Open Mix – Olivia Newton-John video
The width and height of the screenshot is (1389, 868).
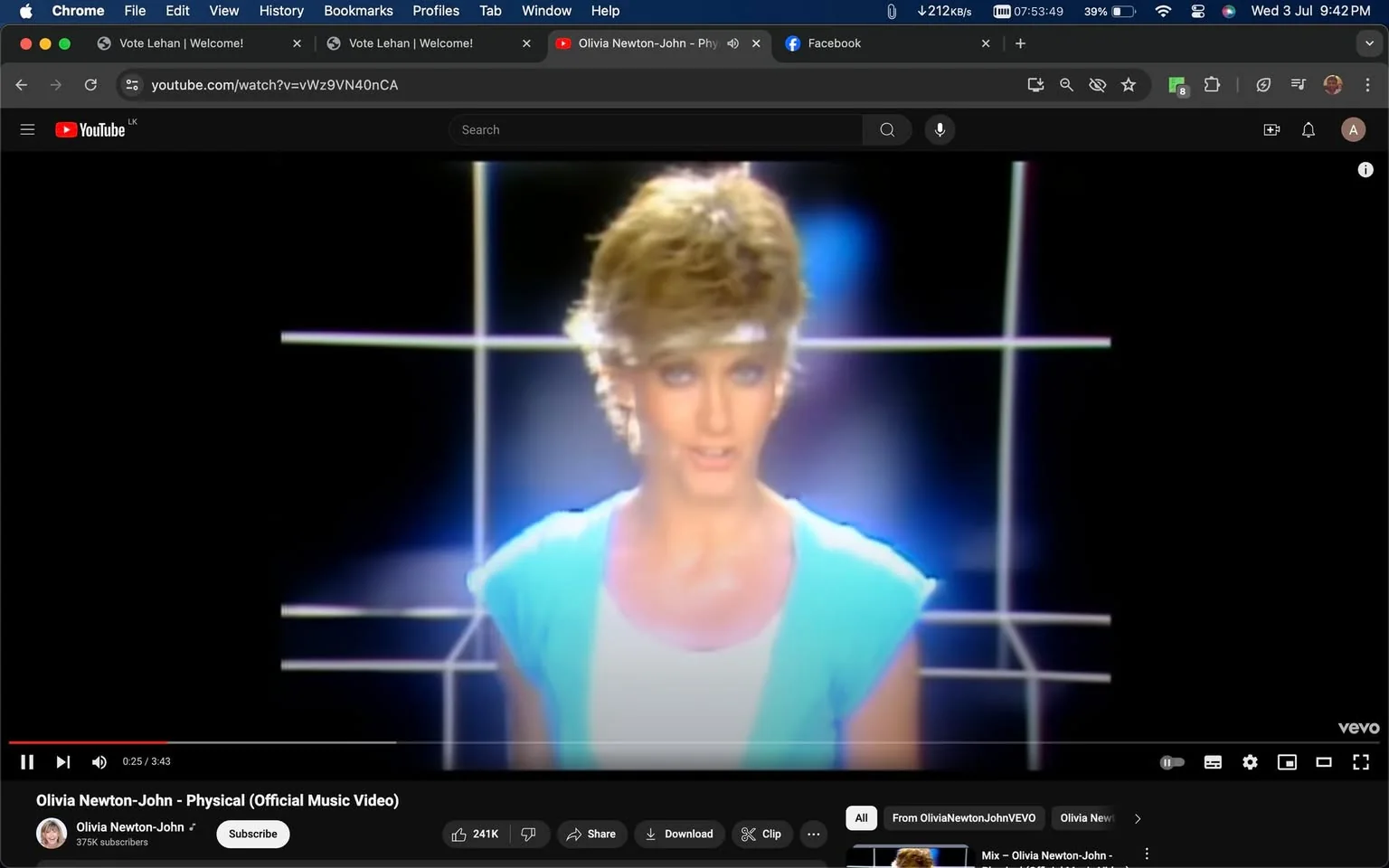click(1047, 855)
